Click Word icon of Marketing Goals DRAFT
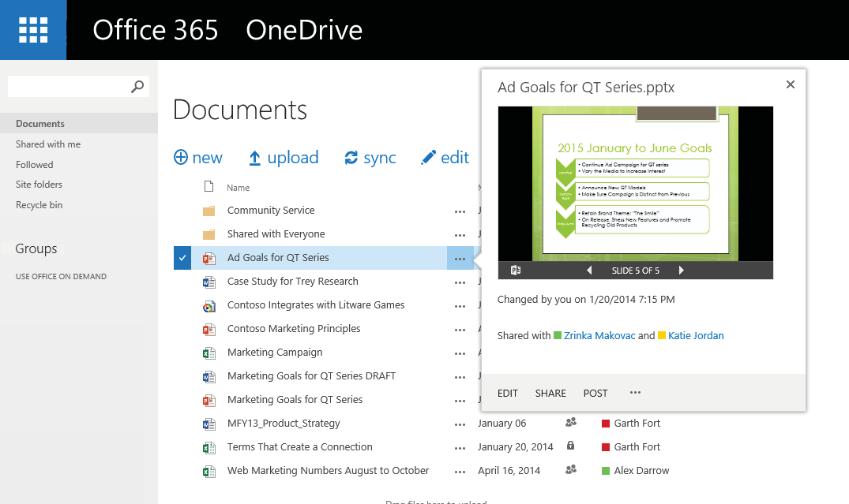849x504 pixels. pos(209,377)
